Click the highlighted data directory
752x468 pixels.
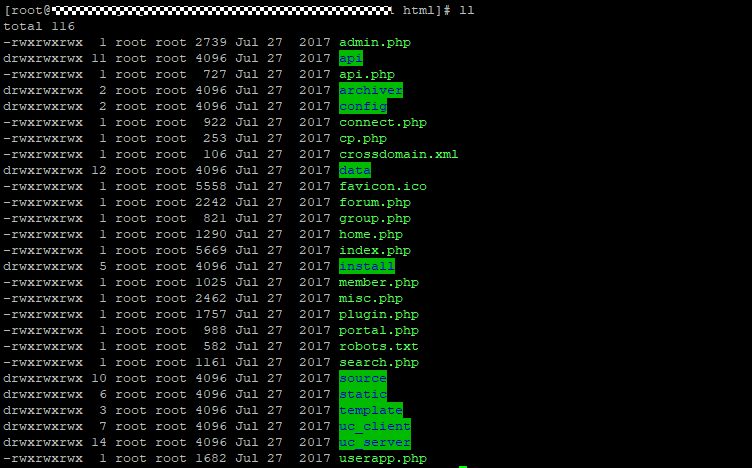click(x=355, y=170)
